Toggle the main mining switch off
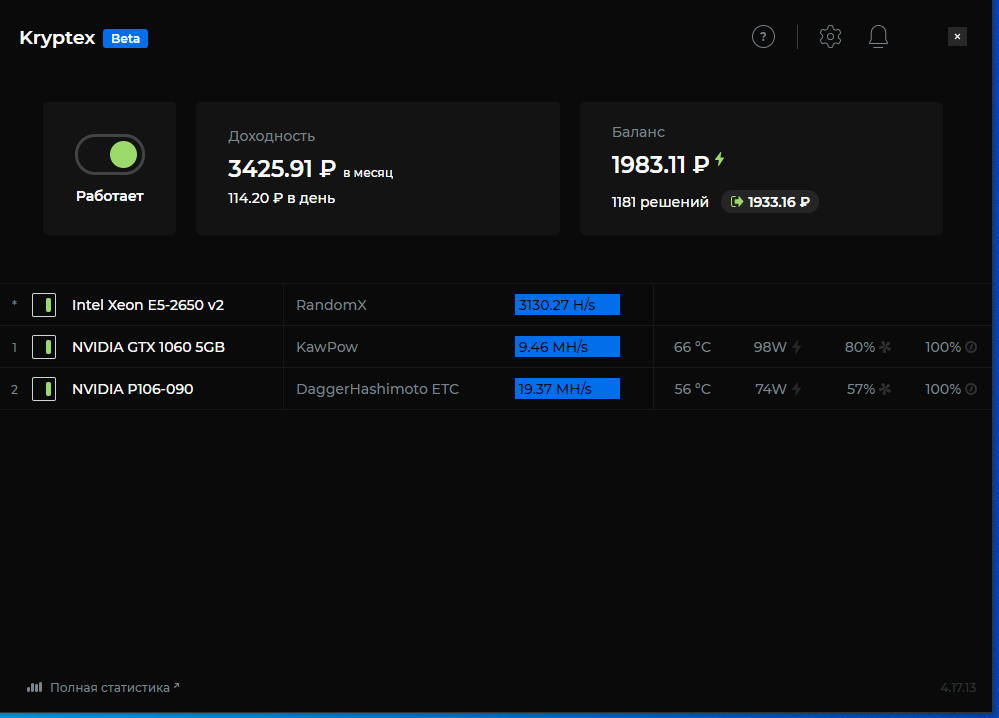999x718 pixels. tap(110, 155)
